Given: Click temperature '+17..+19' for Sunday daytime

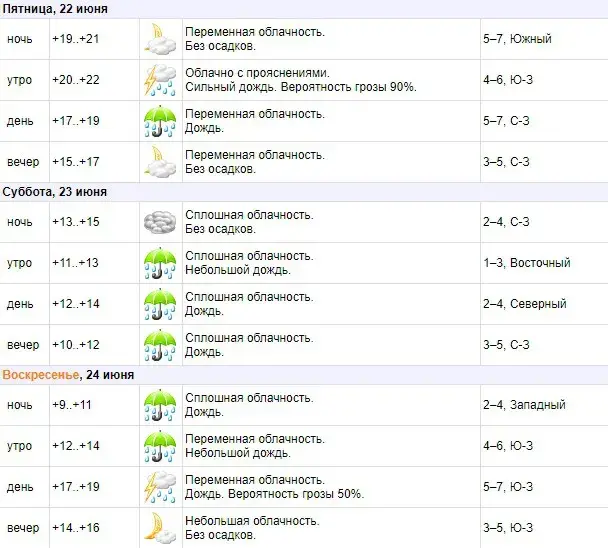Looking at the screenshot, I should coord(76,487).
